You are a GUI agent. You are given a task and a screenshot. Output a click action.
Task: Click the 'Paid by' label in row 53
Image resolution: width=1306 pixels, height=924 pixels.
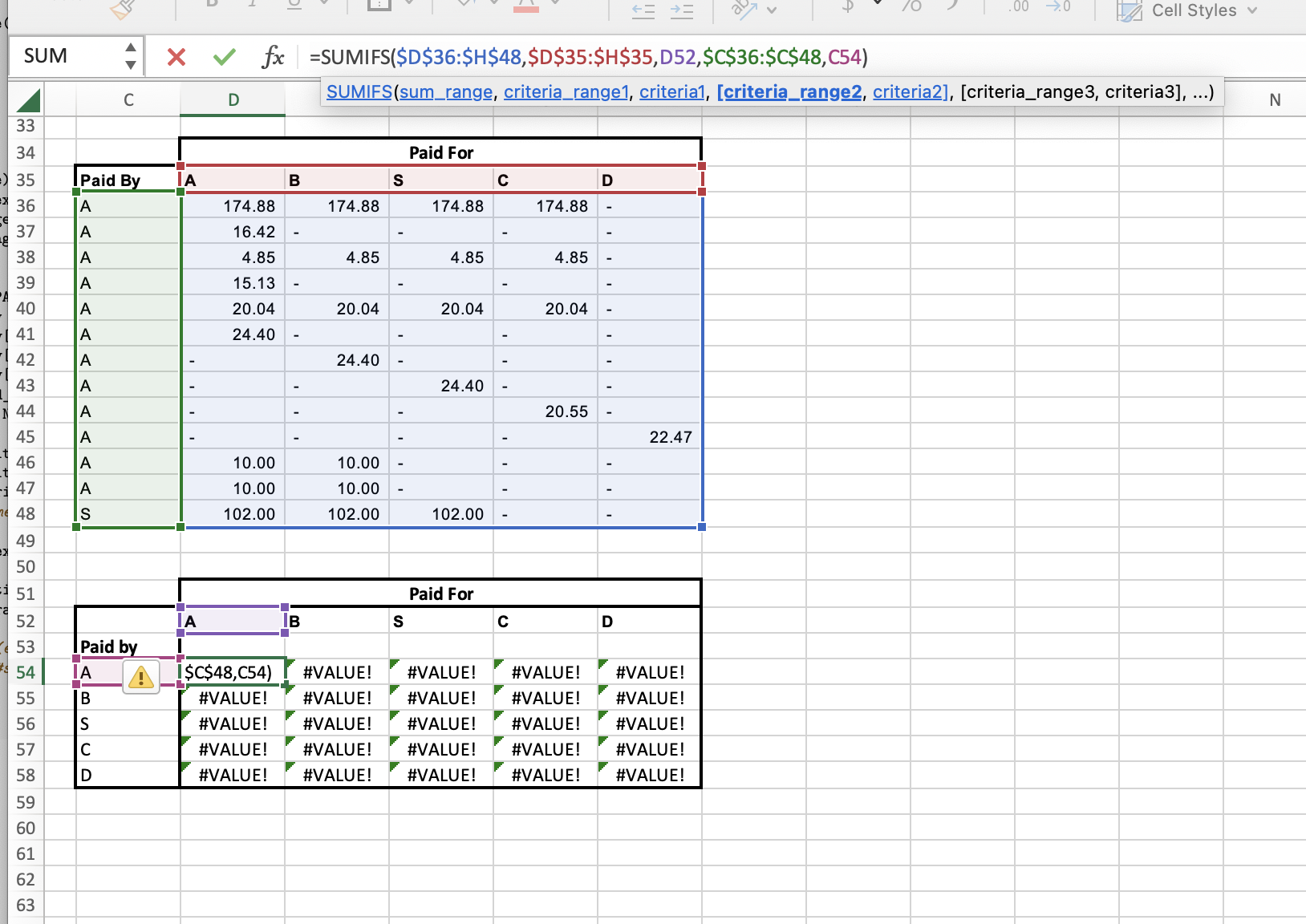tap(128, 646)
